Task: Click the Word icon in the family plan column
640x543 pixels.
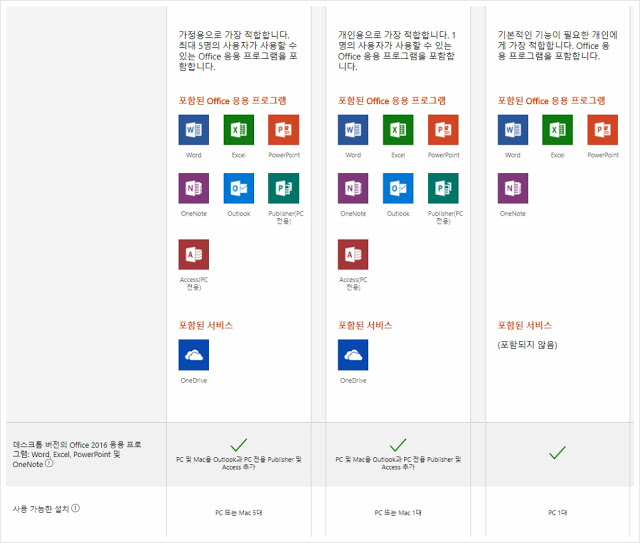Action: click(193, 130)
